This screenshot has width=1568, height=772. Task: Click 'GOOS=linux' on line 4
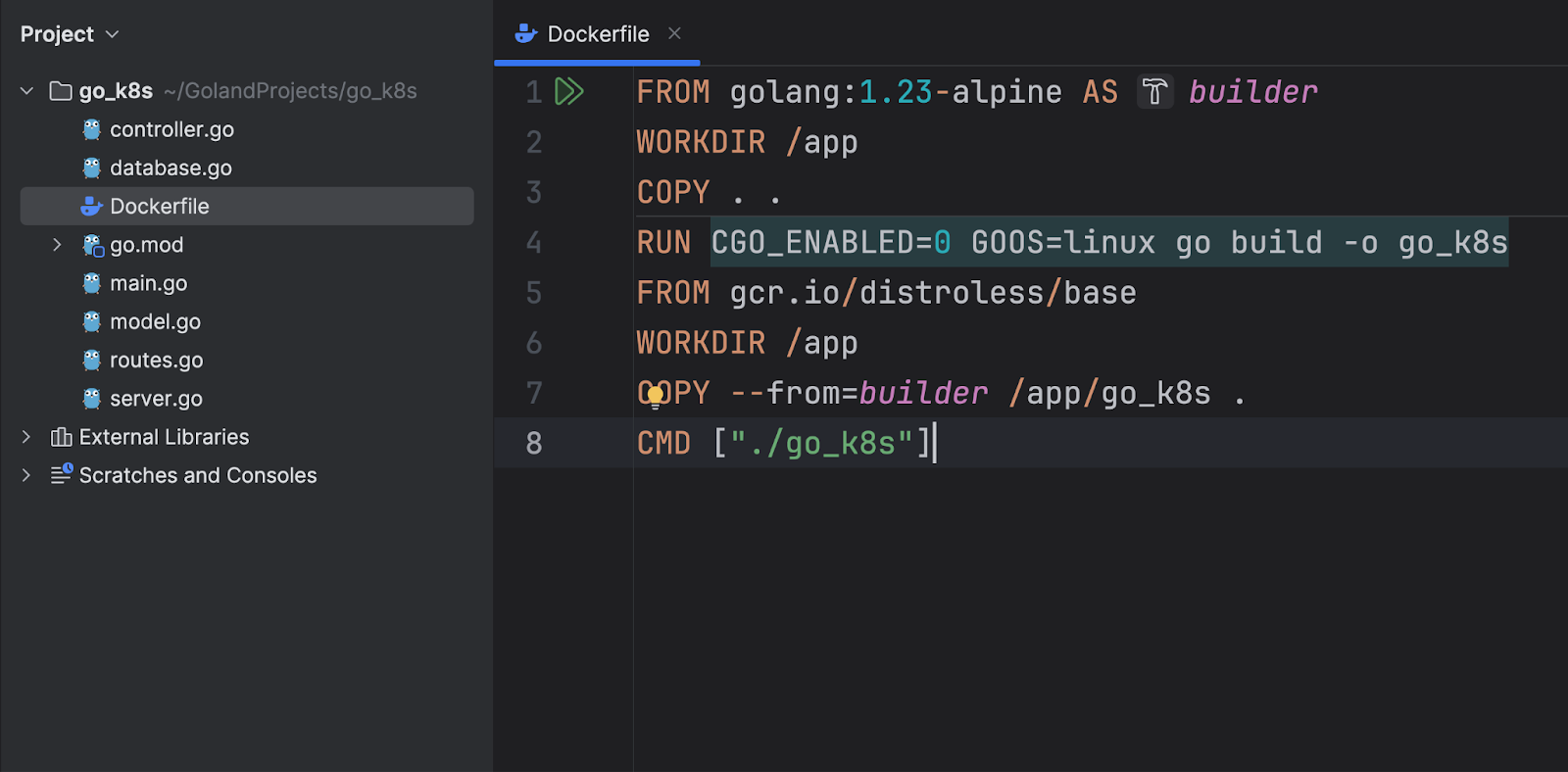[x=1063, y=242]
